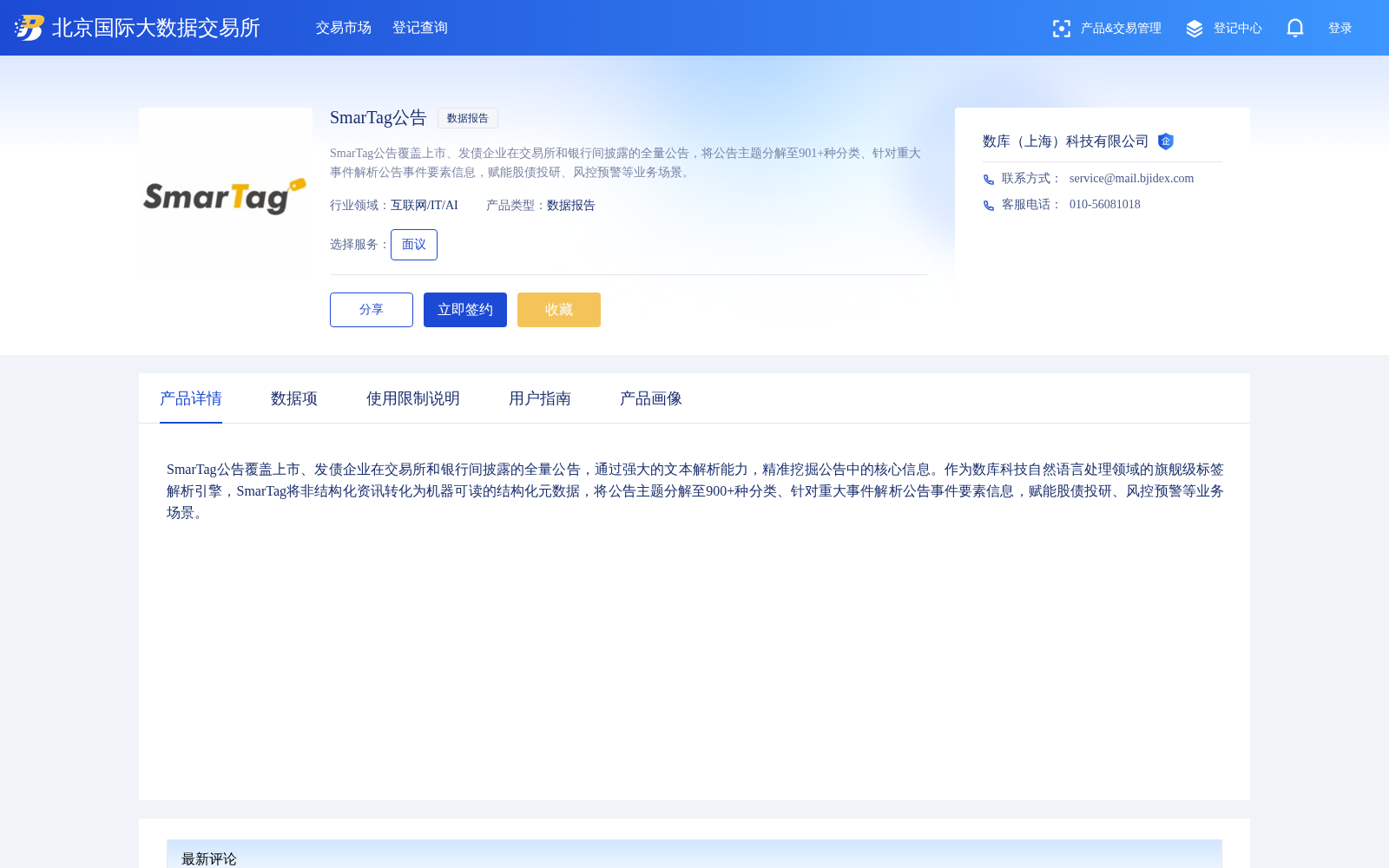Click the 收藏 favorite button

click(x=559, y=310)
